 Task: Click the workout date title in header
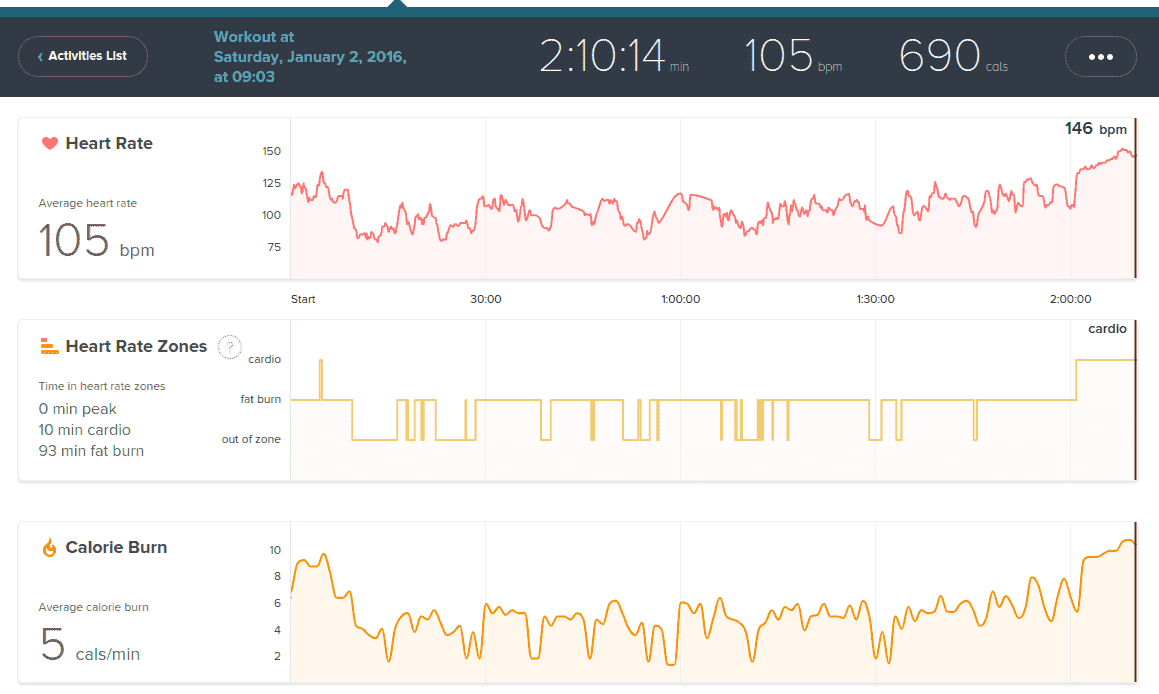click(310, 57)
